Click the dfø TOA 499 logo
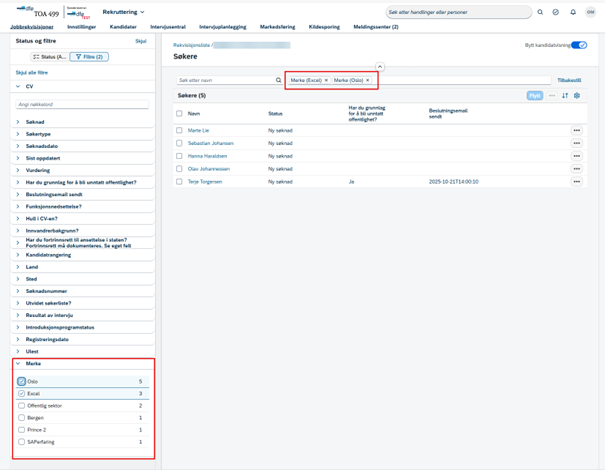 point(38,12)
